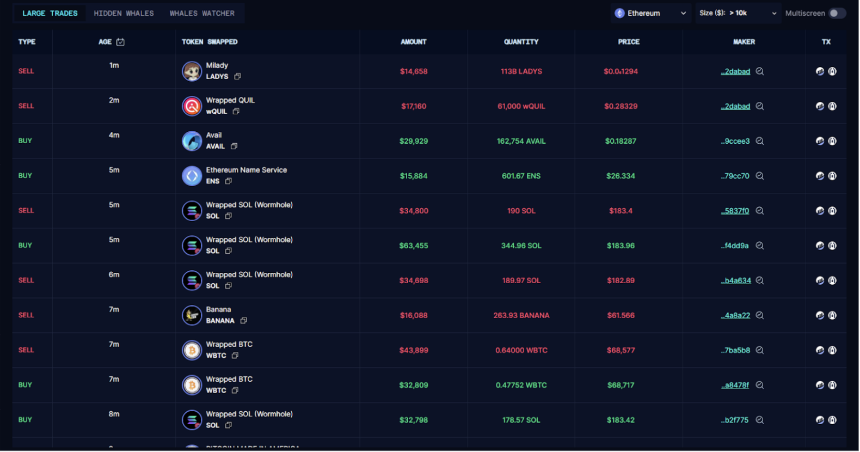Open maker link ..a8478f
The image size is (860, 452).
(735, 385)
